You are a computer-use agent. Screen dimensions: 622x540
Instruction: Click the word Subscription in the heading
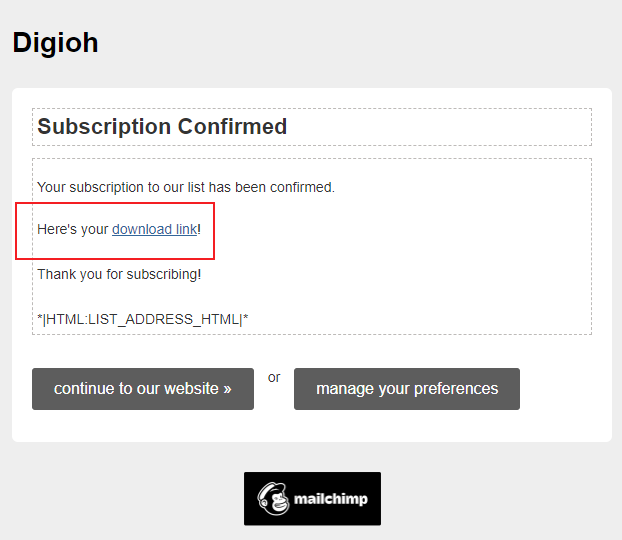pyautogui.click(x=104, y=127)
